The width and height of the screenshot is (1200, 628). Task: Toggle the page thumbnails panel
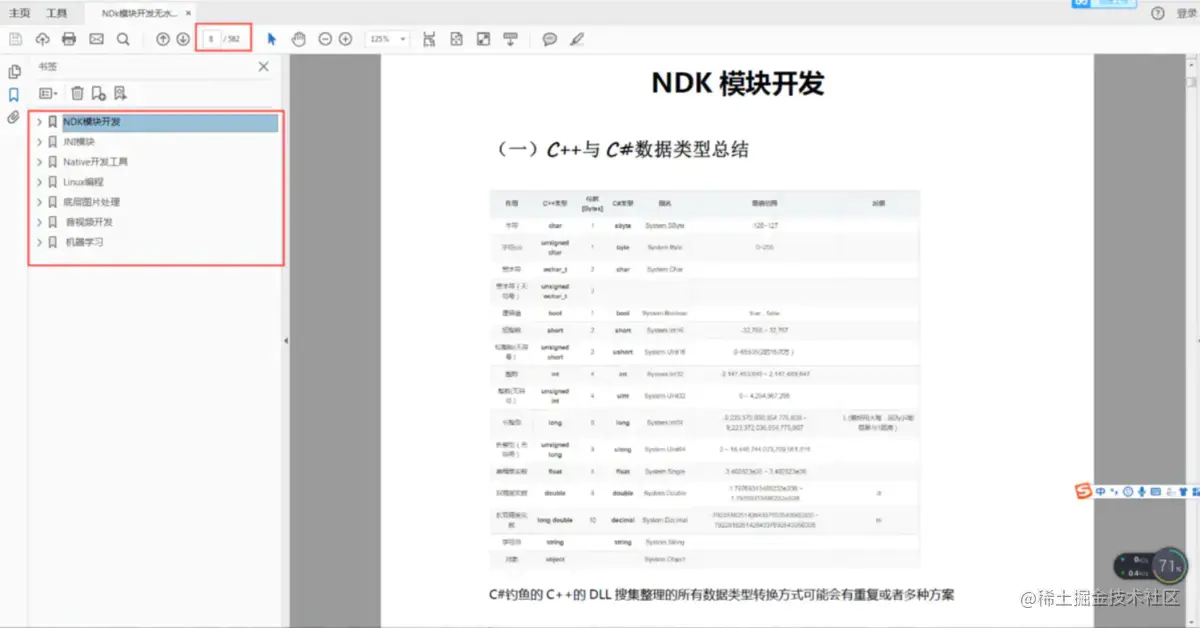click(x=14, y=71)
